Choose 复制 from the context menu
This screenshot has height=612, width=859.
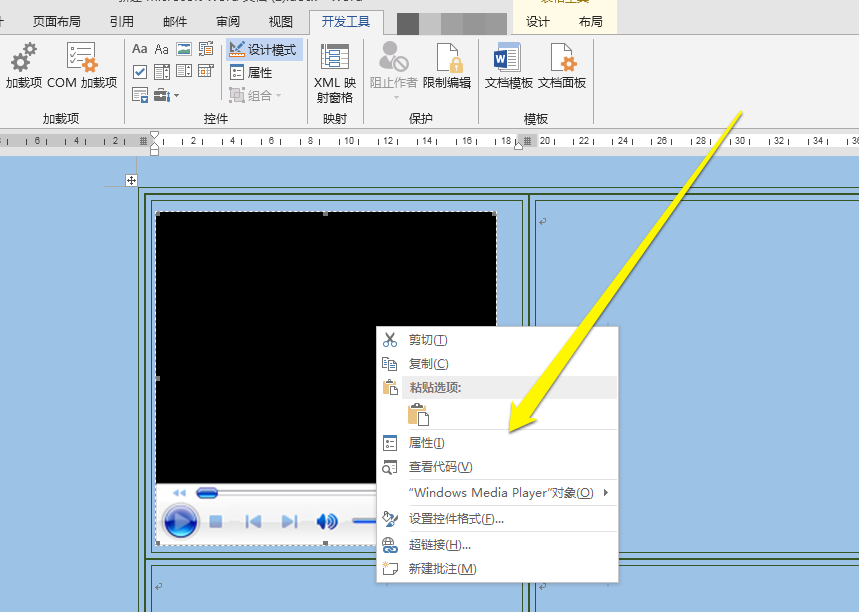pyautogui.click(x=497, y=364)
